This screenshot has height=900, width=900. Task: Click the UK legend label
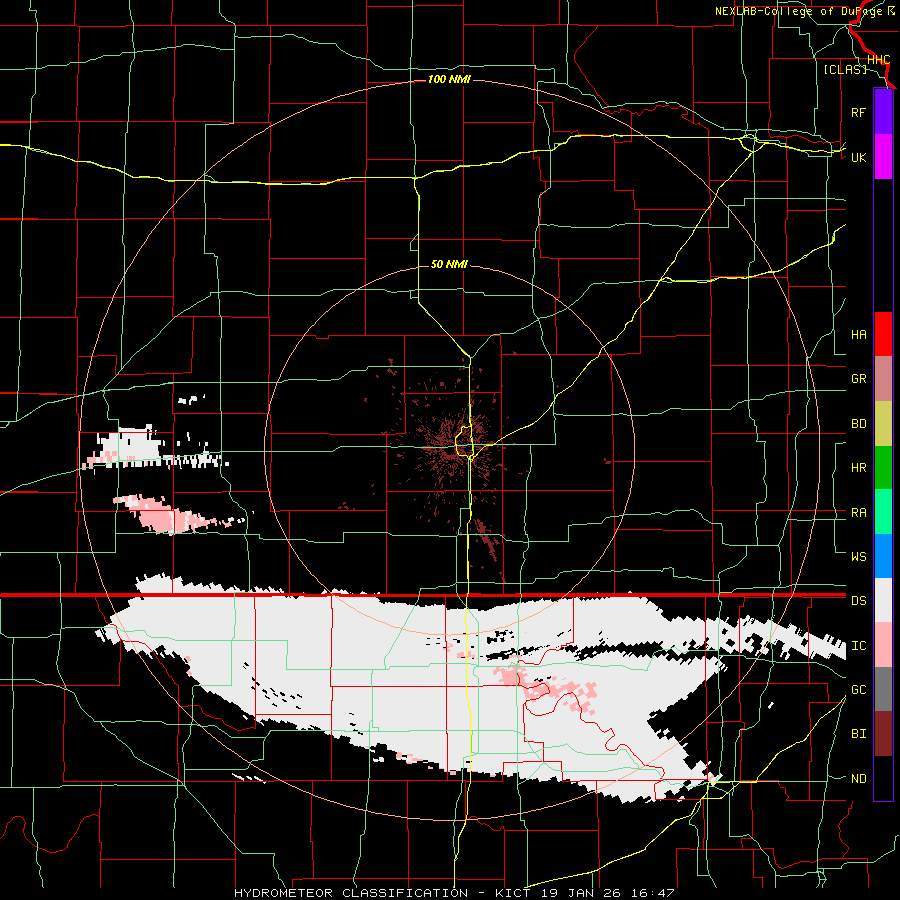pos(859,157)
